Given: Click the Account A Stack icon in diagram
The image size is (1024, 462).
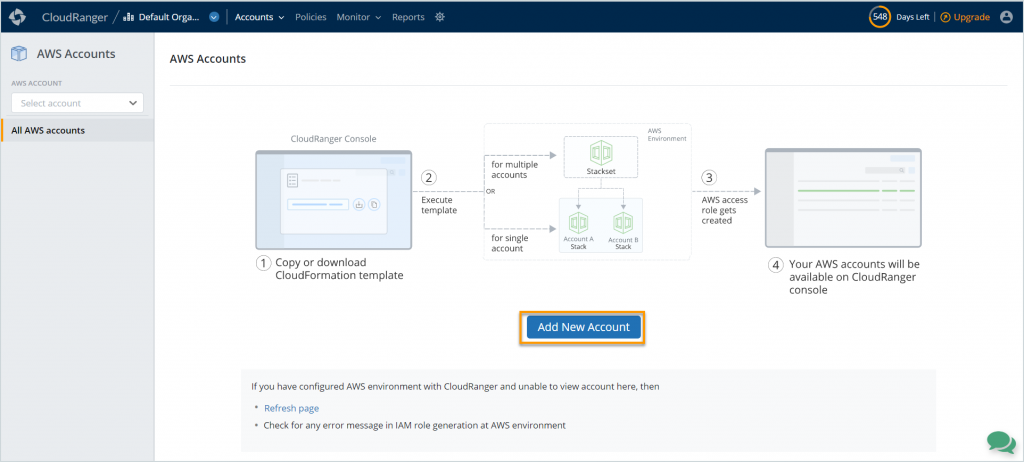Looking at the screenshot, I should [x=578, y=222].
